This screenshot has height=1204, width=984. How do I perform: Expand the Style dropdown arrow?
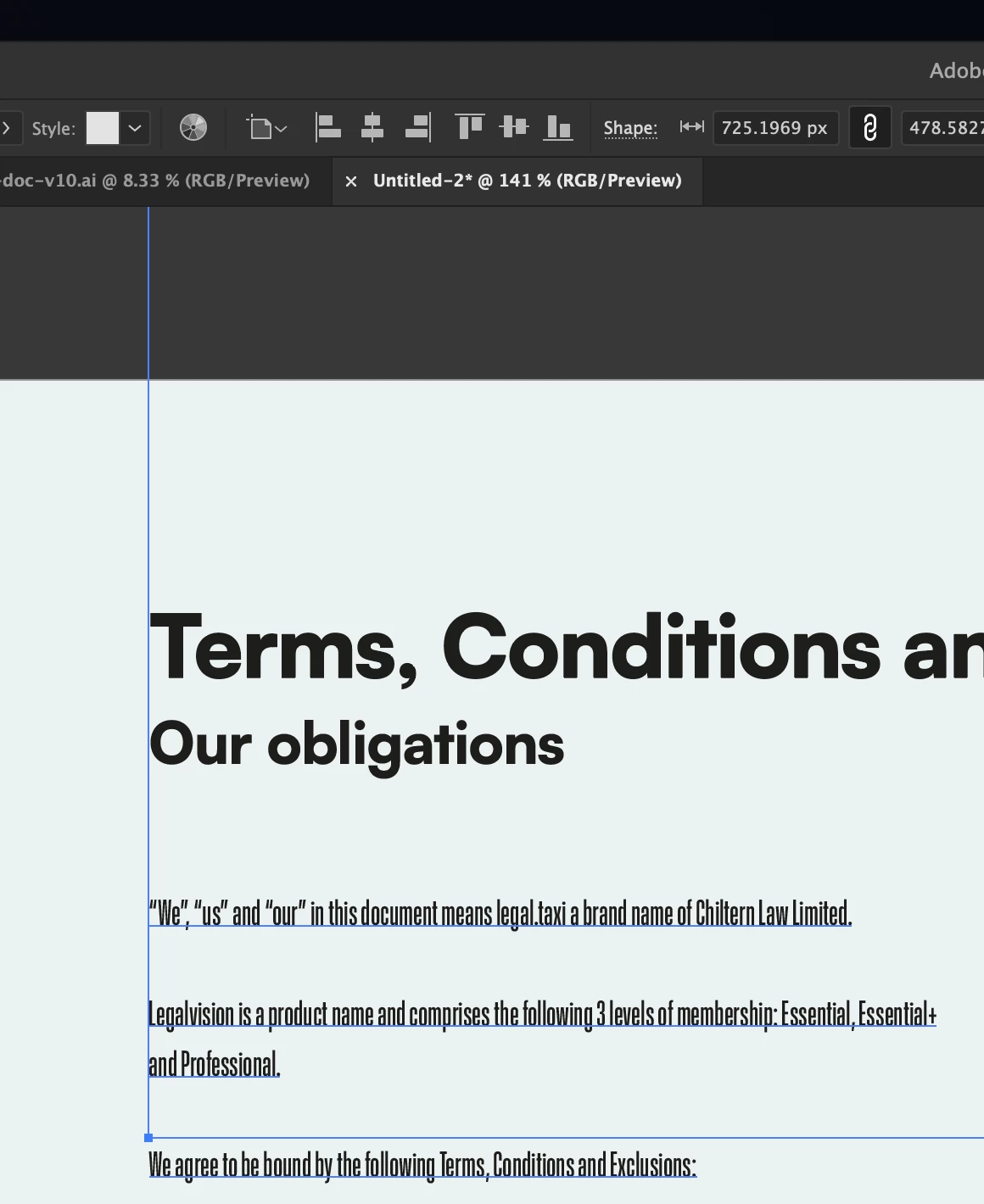click(135, 128)
